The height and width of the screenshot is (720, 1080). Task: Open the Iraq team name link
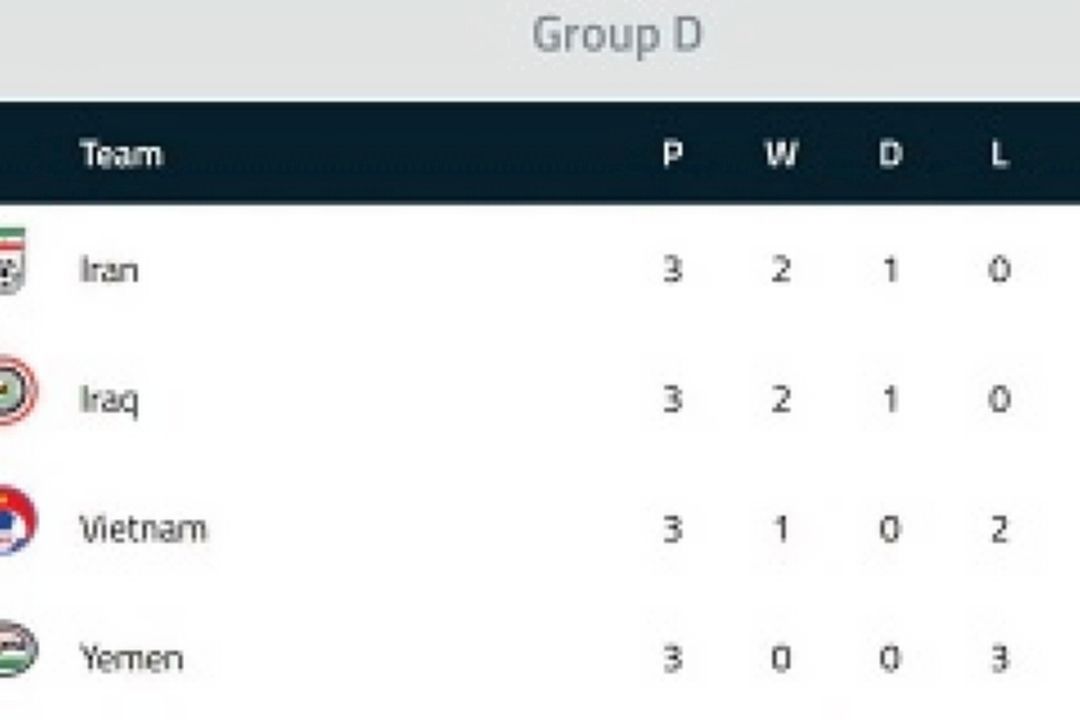click(110, 400)
